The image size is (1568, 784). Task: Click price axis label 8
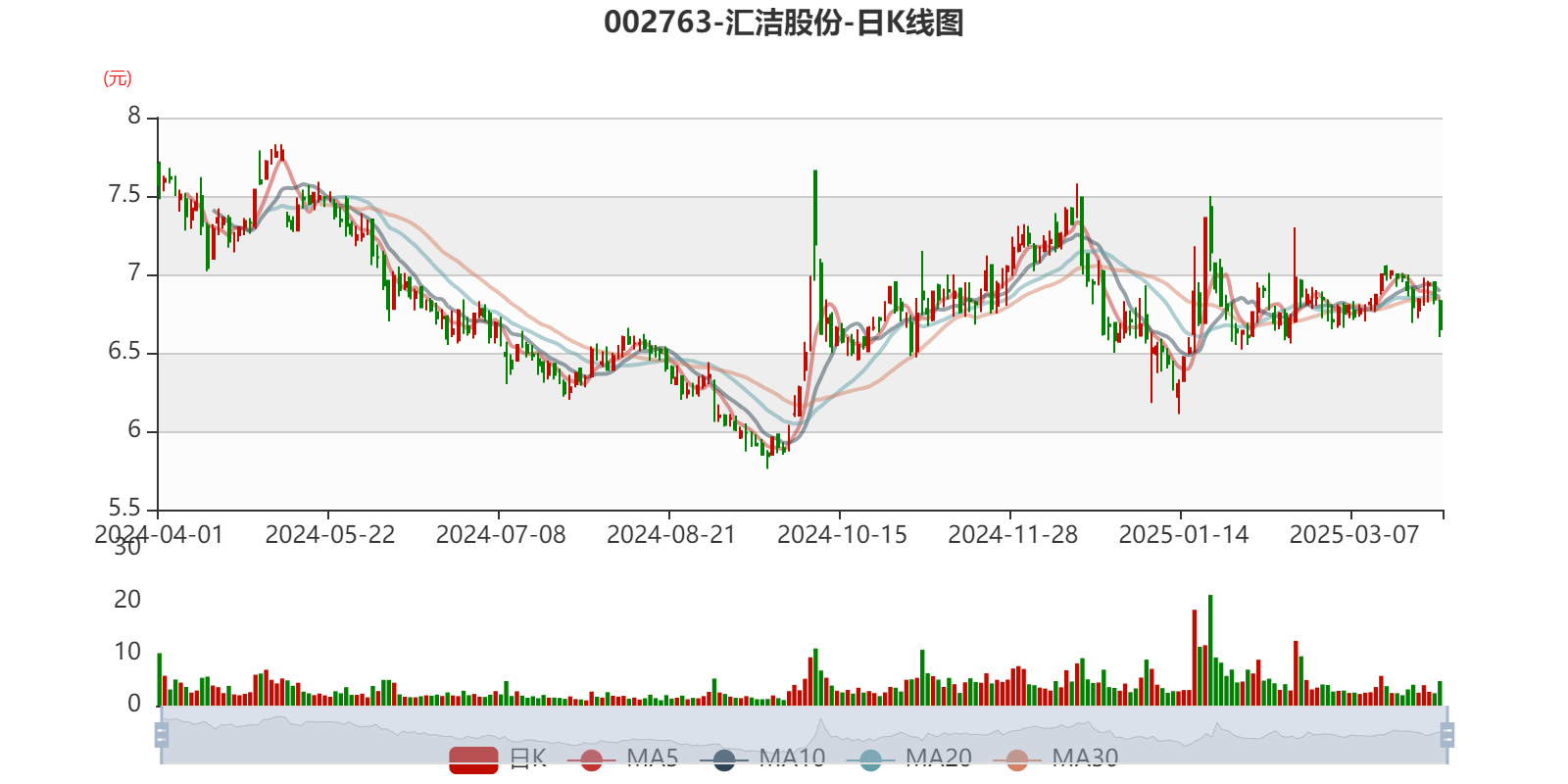click(134, 117)
